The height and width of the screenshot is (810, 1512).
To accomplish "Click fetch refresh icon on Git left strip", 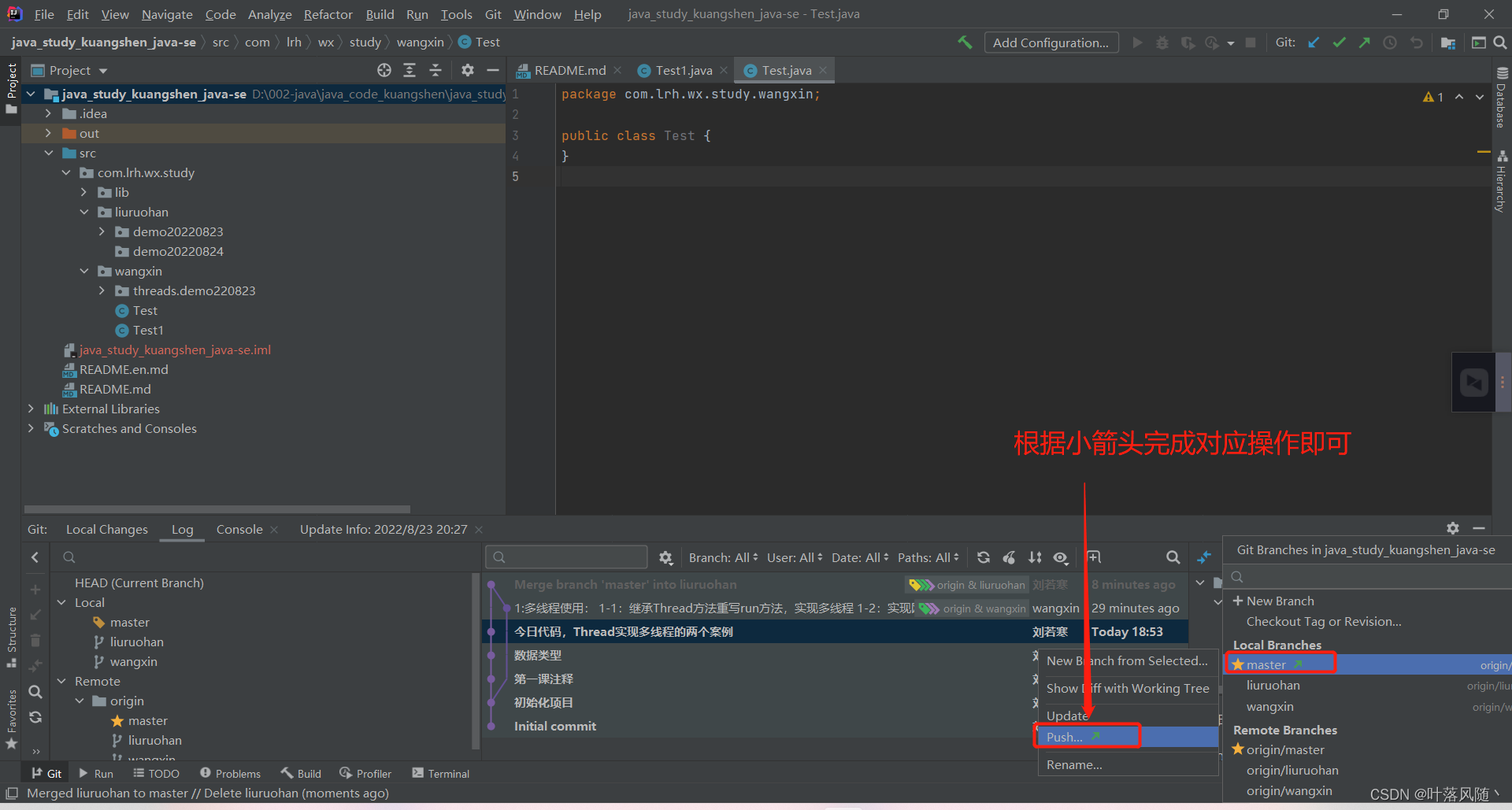I will pos(35,717).
